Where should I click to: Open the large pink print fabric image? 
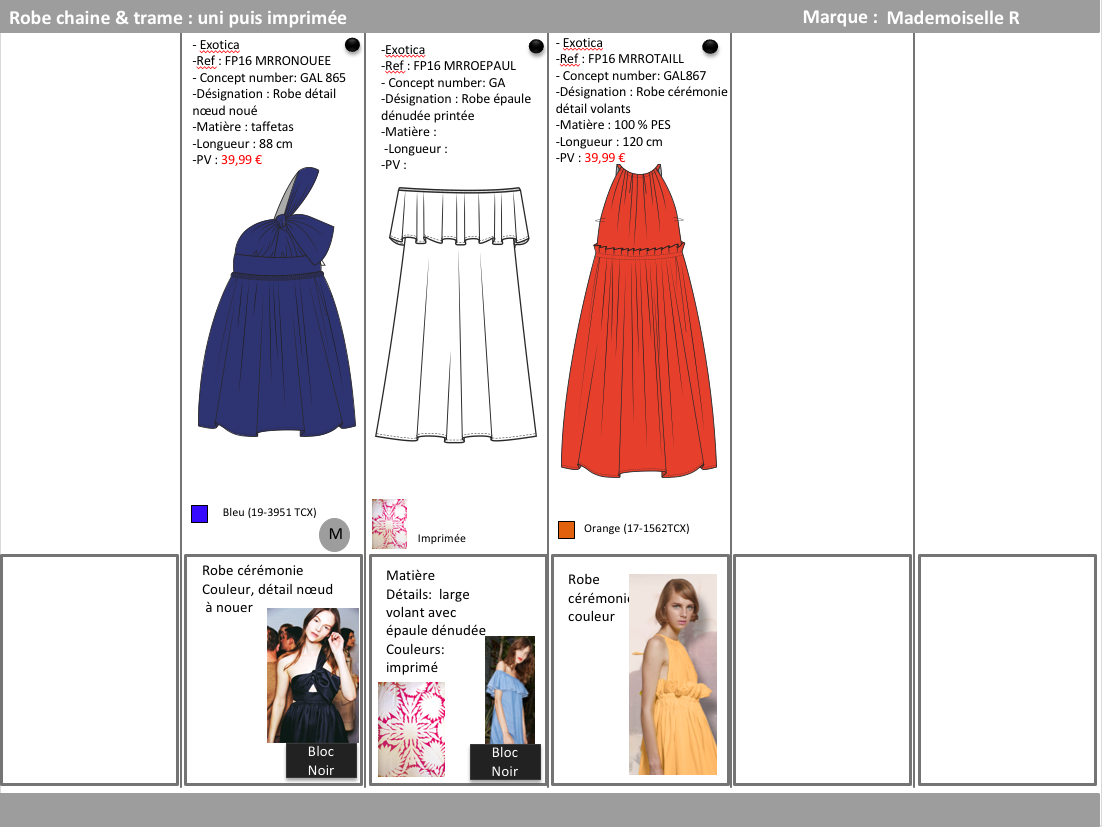click(x=411, y=729)
